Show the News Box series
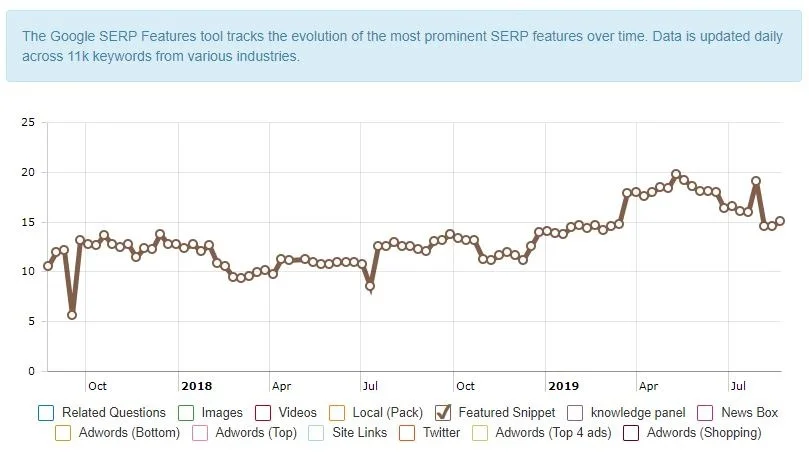This screenshot has width=809, height=467. (x=705, y=412)
